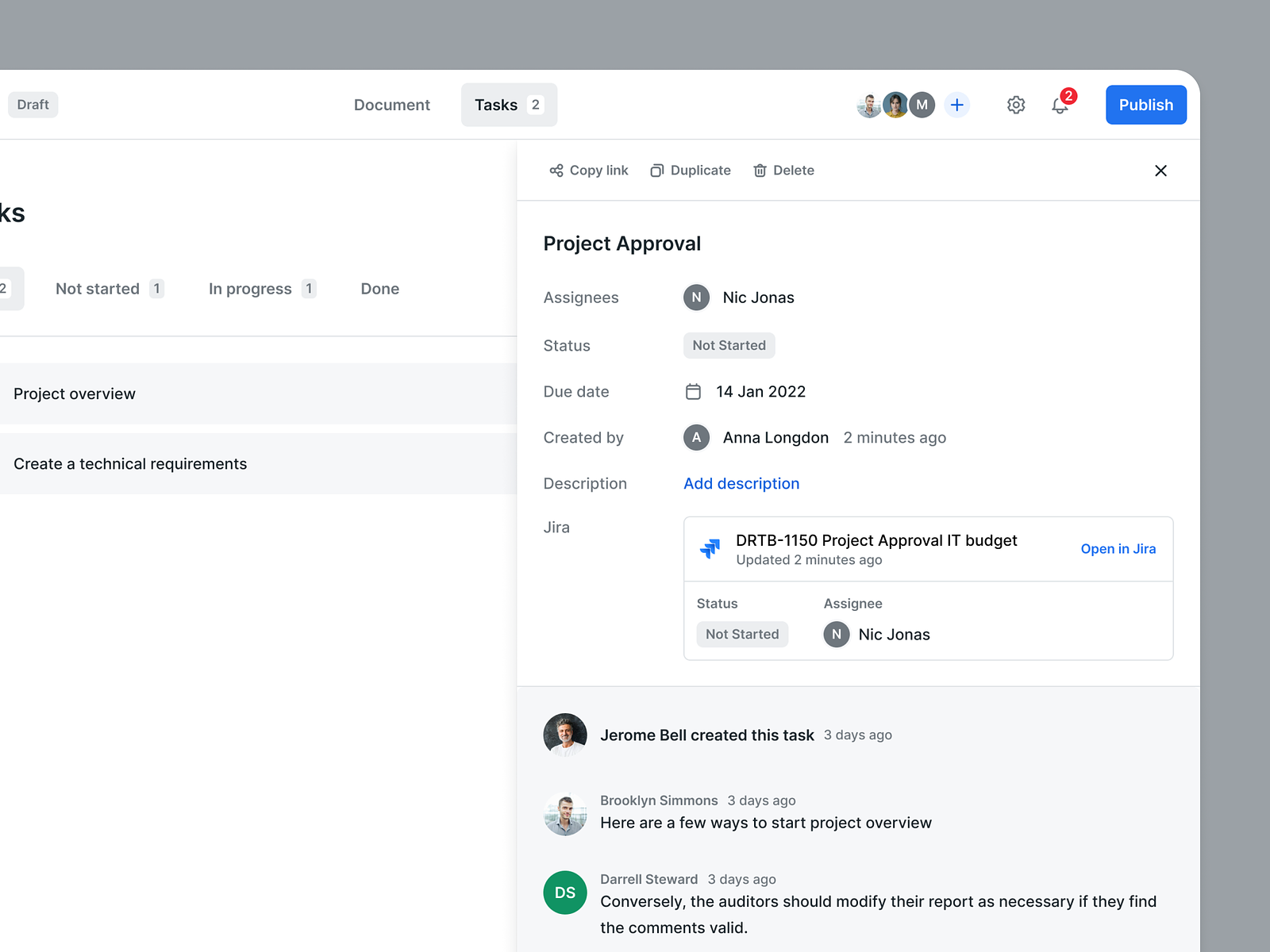This screenshot has width=1270, height=952.
Task: Select the Create a technical requirements task
Action: pyautogui.click(x=130, y=464)
